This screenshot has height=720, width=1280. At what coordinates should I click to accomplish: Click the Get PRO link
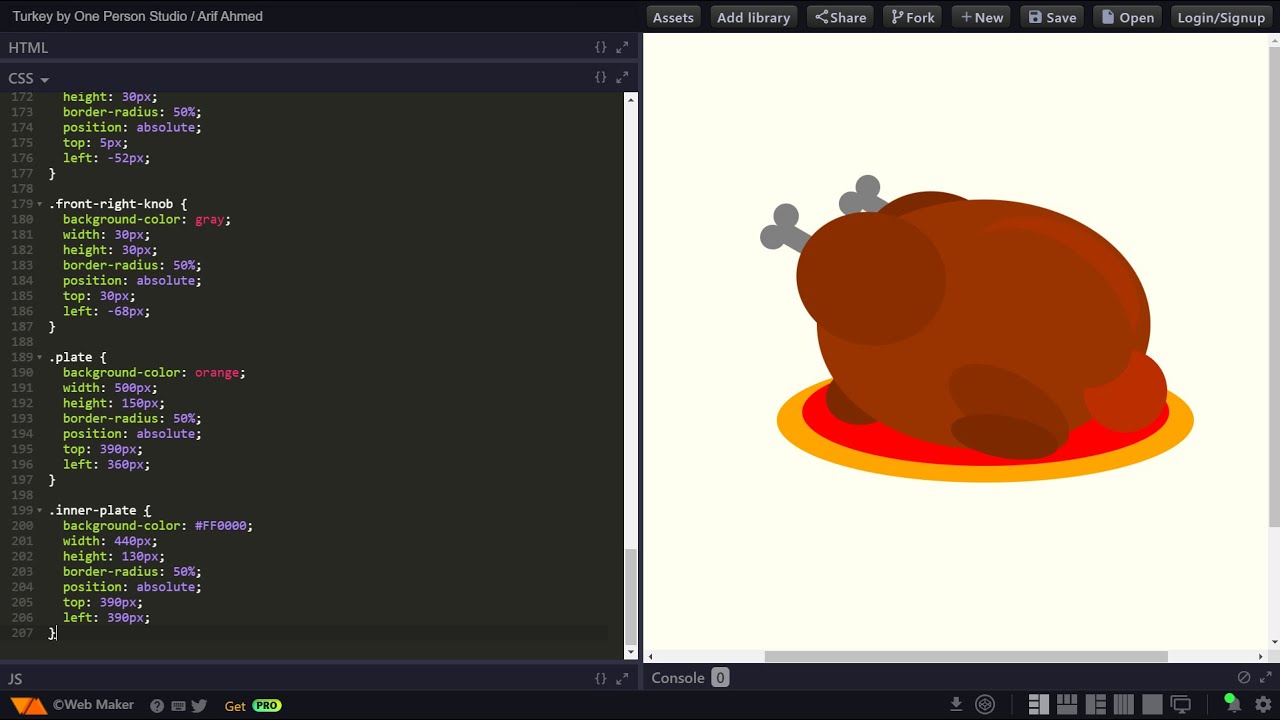(x=252, y=705)
